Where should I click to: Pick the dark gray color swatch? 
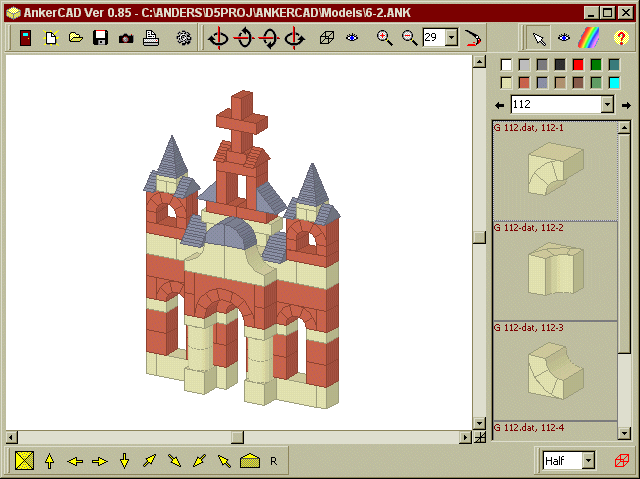[542, 64]
